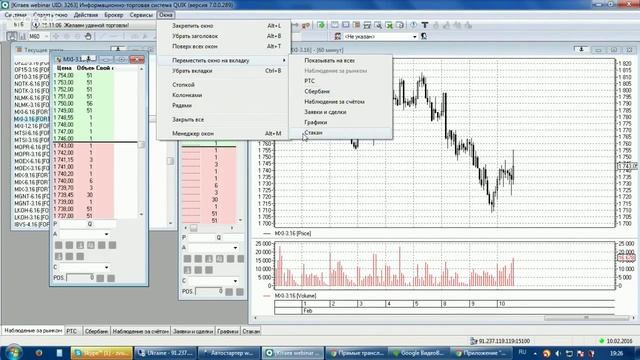Viewport: 640px width, 360px height.
Task: Open the C dropdown in second order book
Action: (x=236, y=281)
